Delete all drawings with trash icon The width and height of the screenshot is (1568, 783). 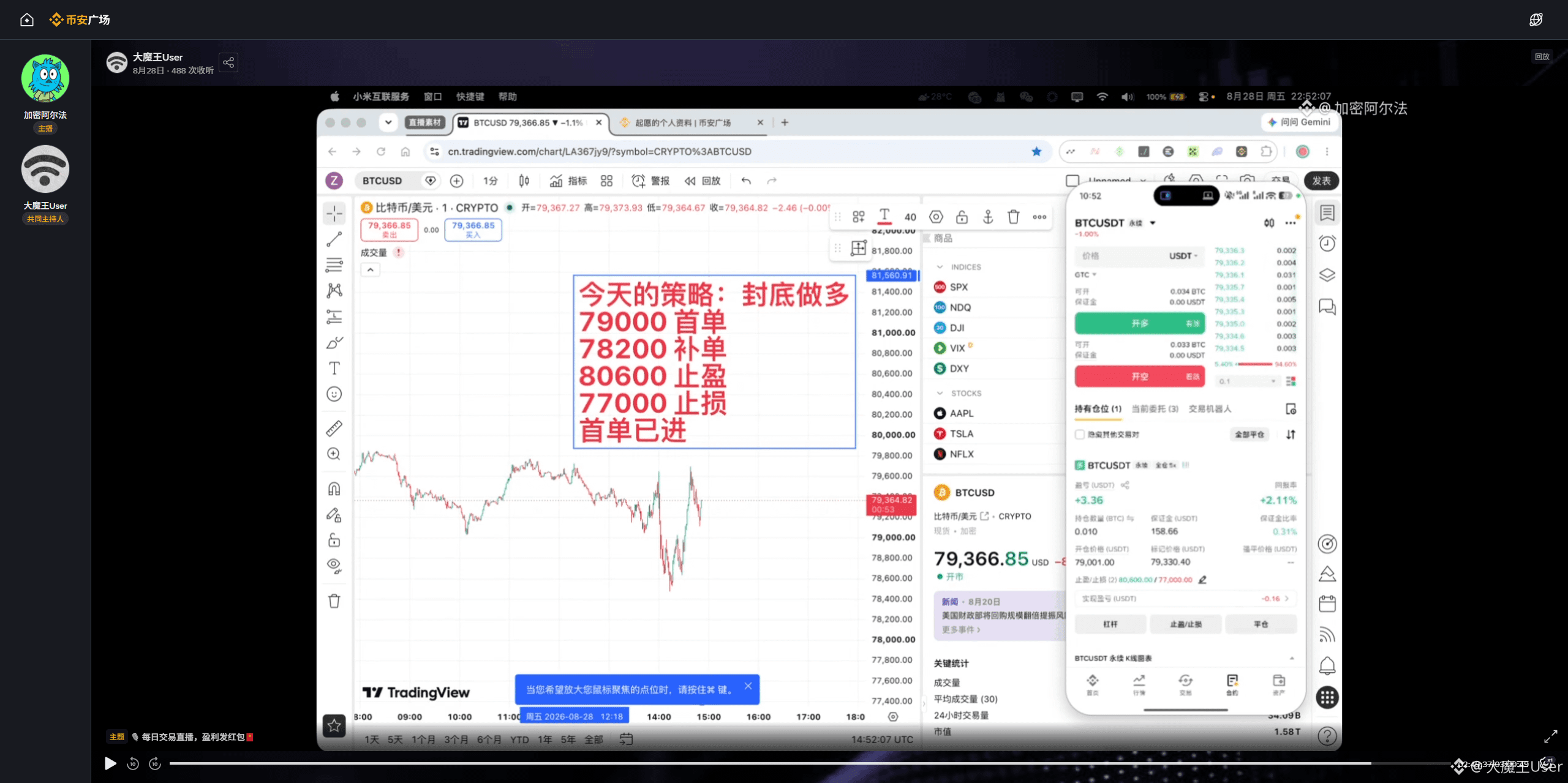click(x=334, y=601)
